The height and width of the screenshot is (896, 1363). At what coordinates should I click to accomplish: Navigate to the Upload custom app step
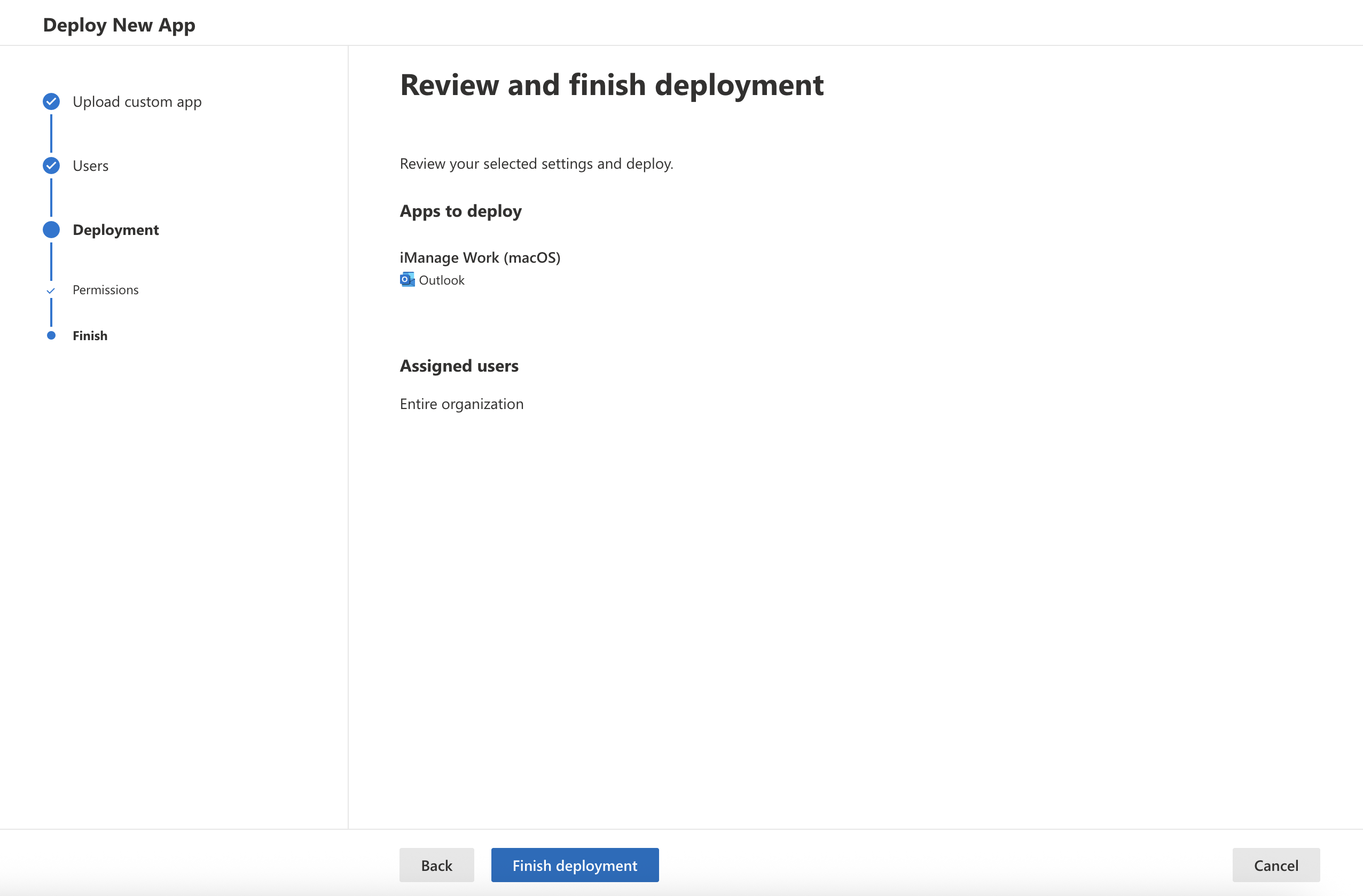(137, 101)
